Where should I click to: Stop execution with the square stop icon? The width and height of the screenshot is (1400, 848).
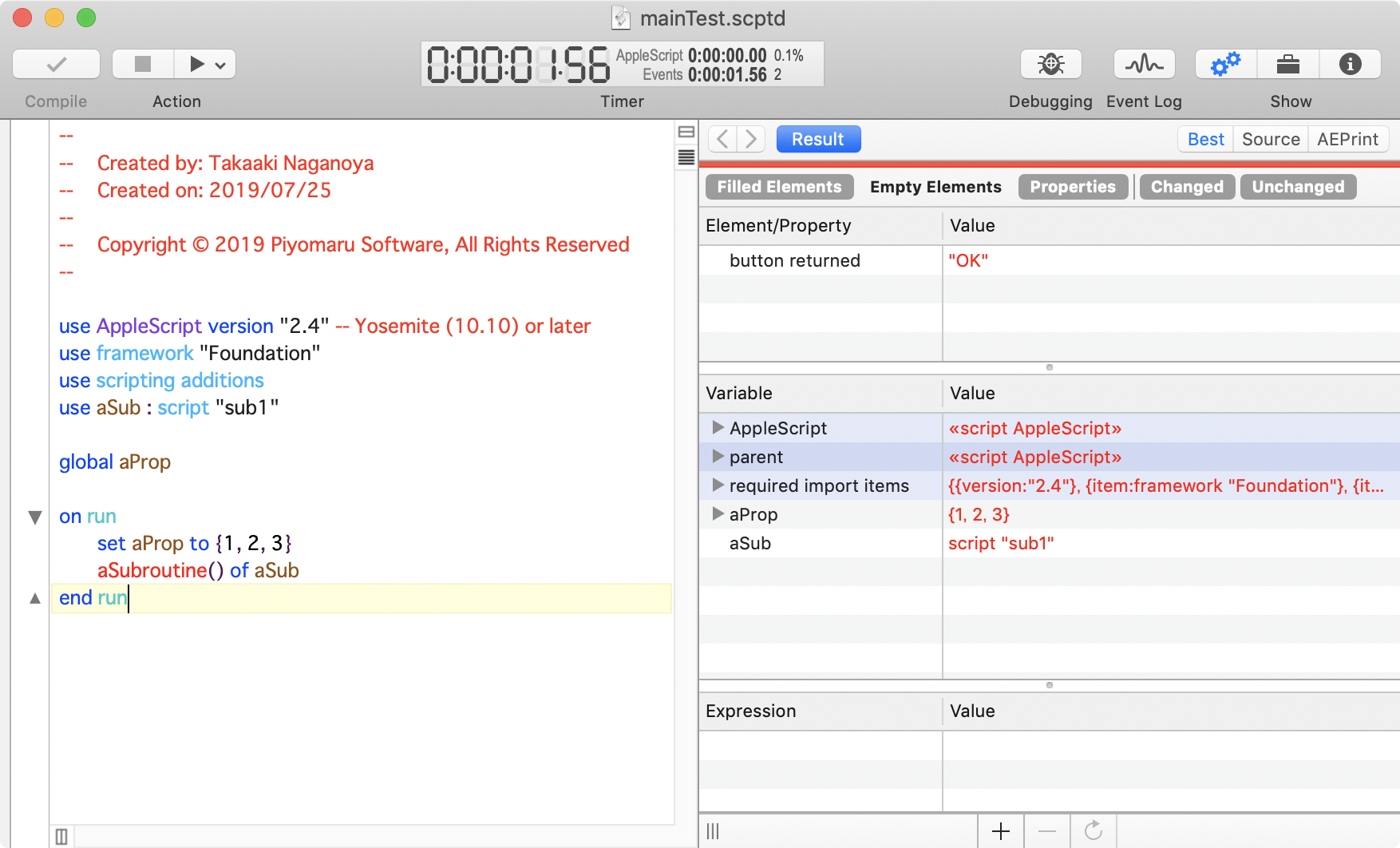141,64
